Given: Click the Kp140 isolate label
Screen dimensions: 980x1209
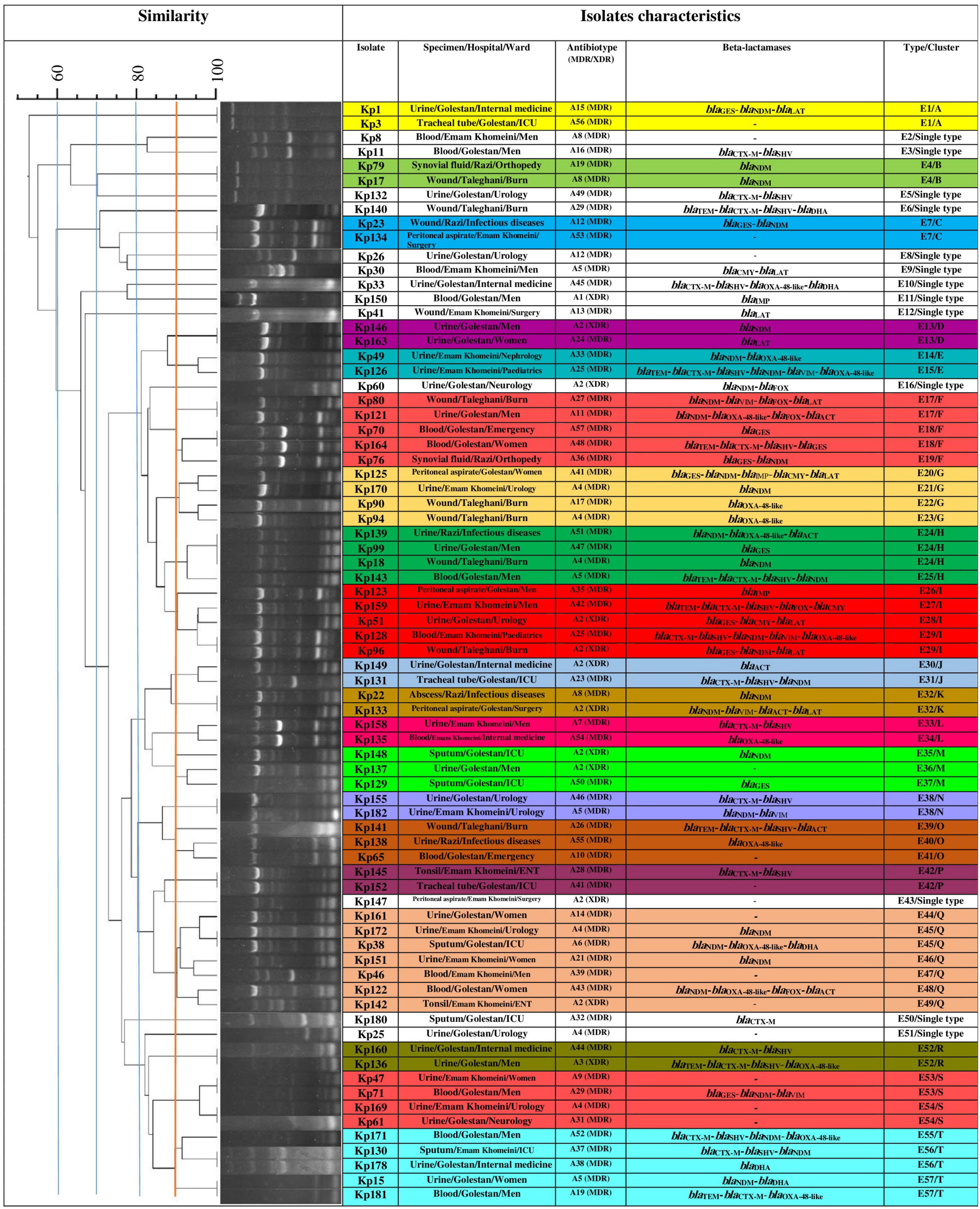Looking at the screenshot, I should coord(370,209).
